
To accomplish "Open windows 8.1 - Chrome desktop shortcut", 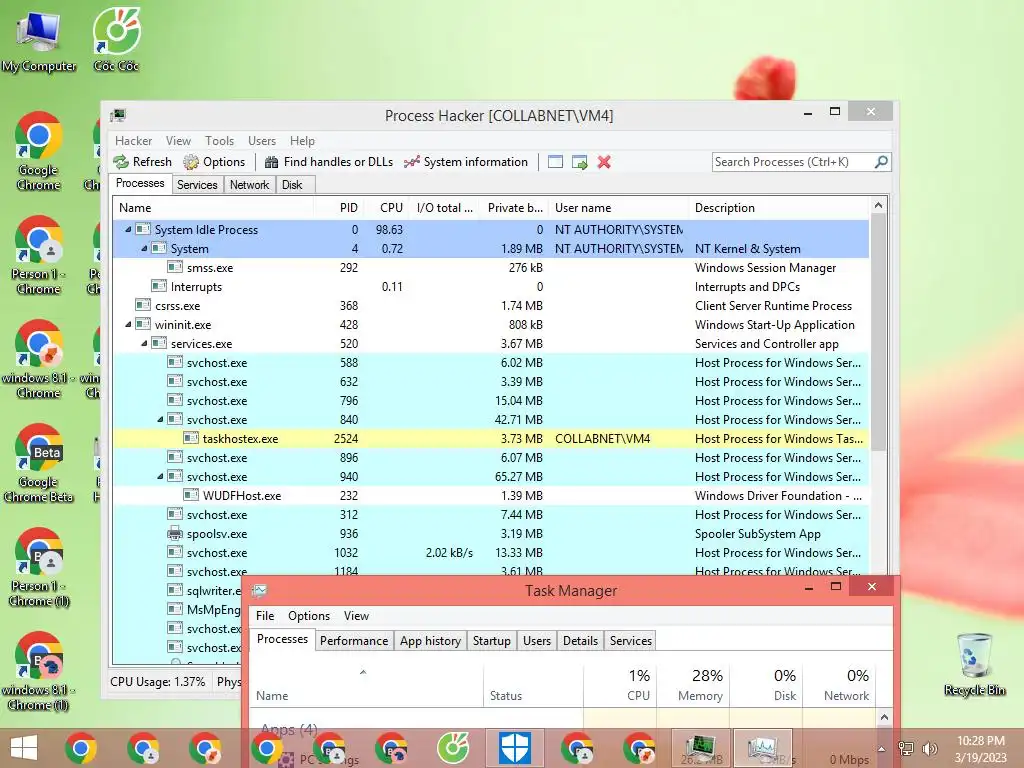I will point(39,359).
